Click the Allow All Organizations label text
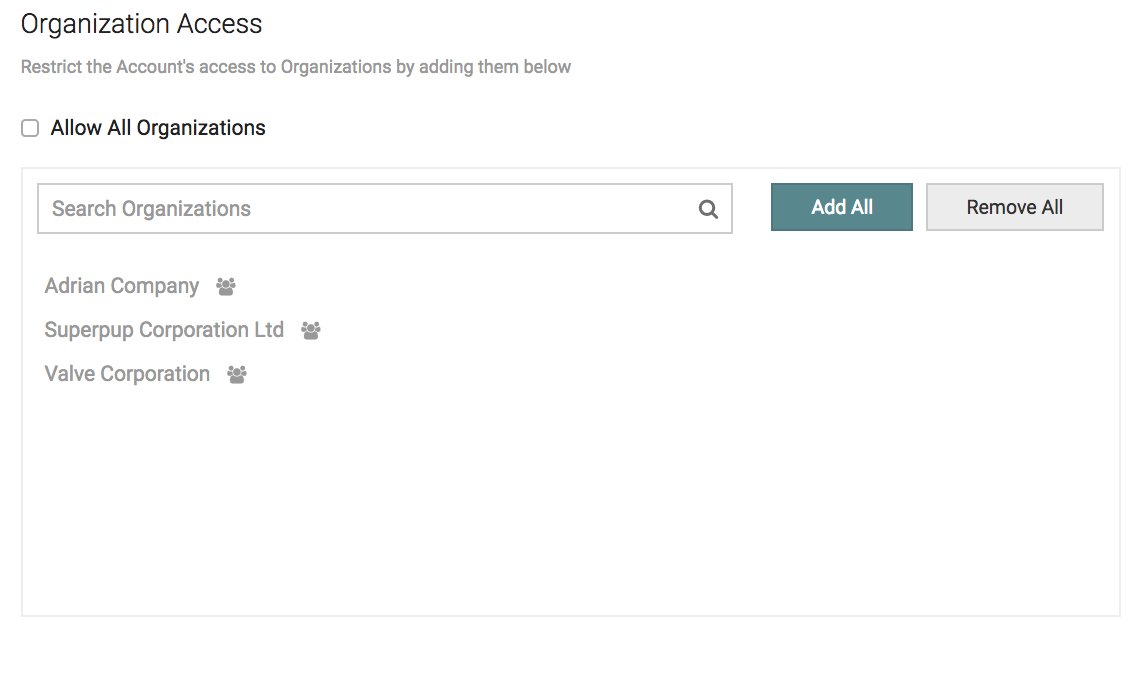The height and width of the screenshot is (681, 1143). pyautogui.click(x=158, y=128)
